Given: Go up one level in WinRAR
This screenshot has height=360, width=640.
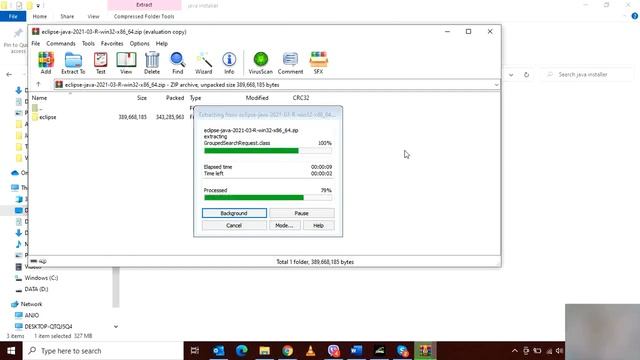Looking at the screenshot, I should [x=38, y=84].
